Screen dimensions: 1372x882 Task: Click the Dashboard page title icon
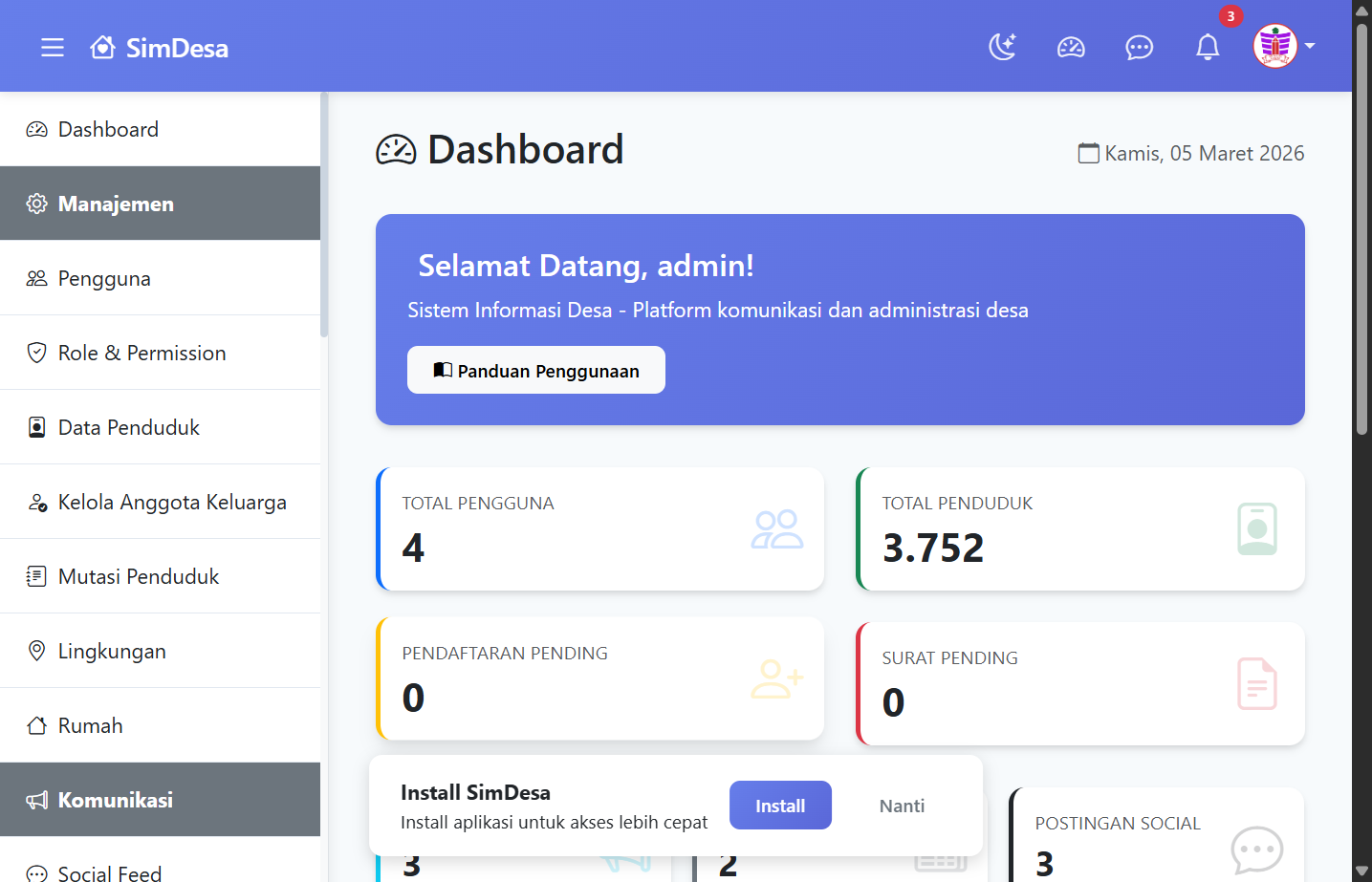[x=396, y=150]
